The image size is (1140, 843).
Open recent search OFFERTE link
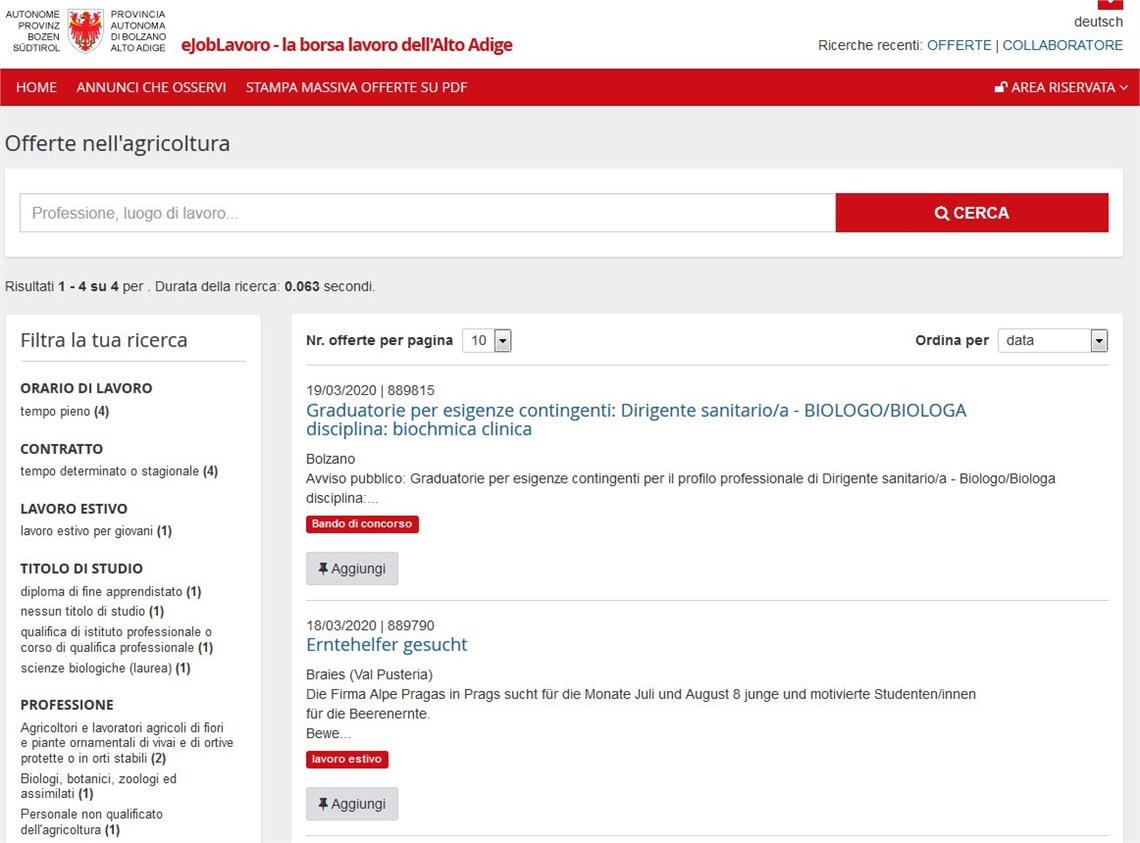click(x=958, y=45)
